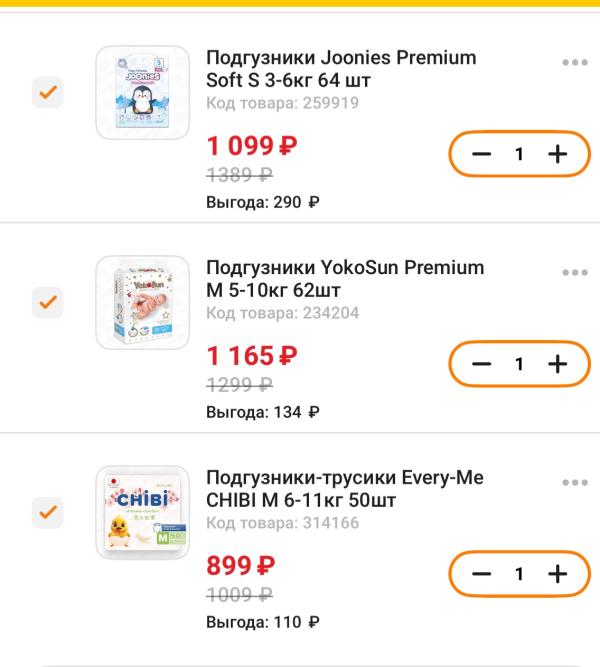The image size is (600, 667).
Task: Reduce Every-Me CHIBI quantity by one
Action: coord(481,574)
